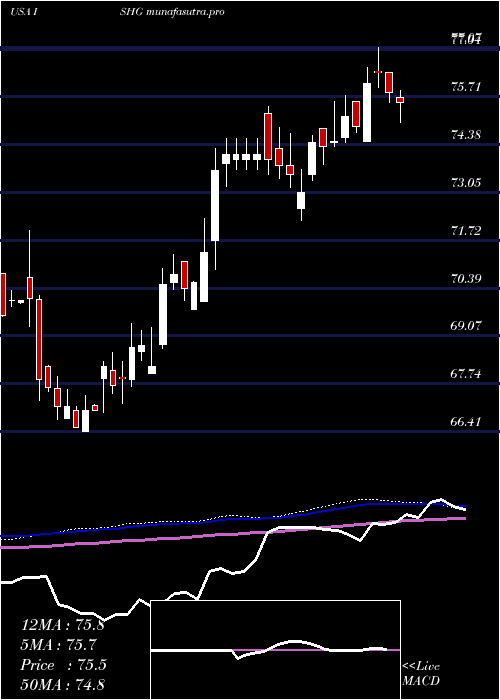Image resolution: width=500 pixels, height=700 pixels.
Task: Click the 71.72 price axis label
Action: pyautogui.click(x=466, y=231)
